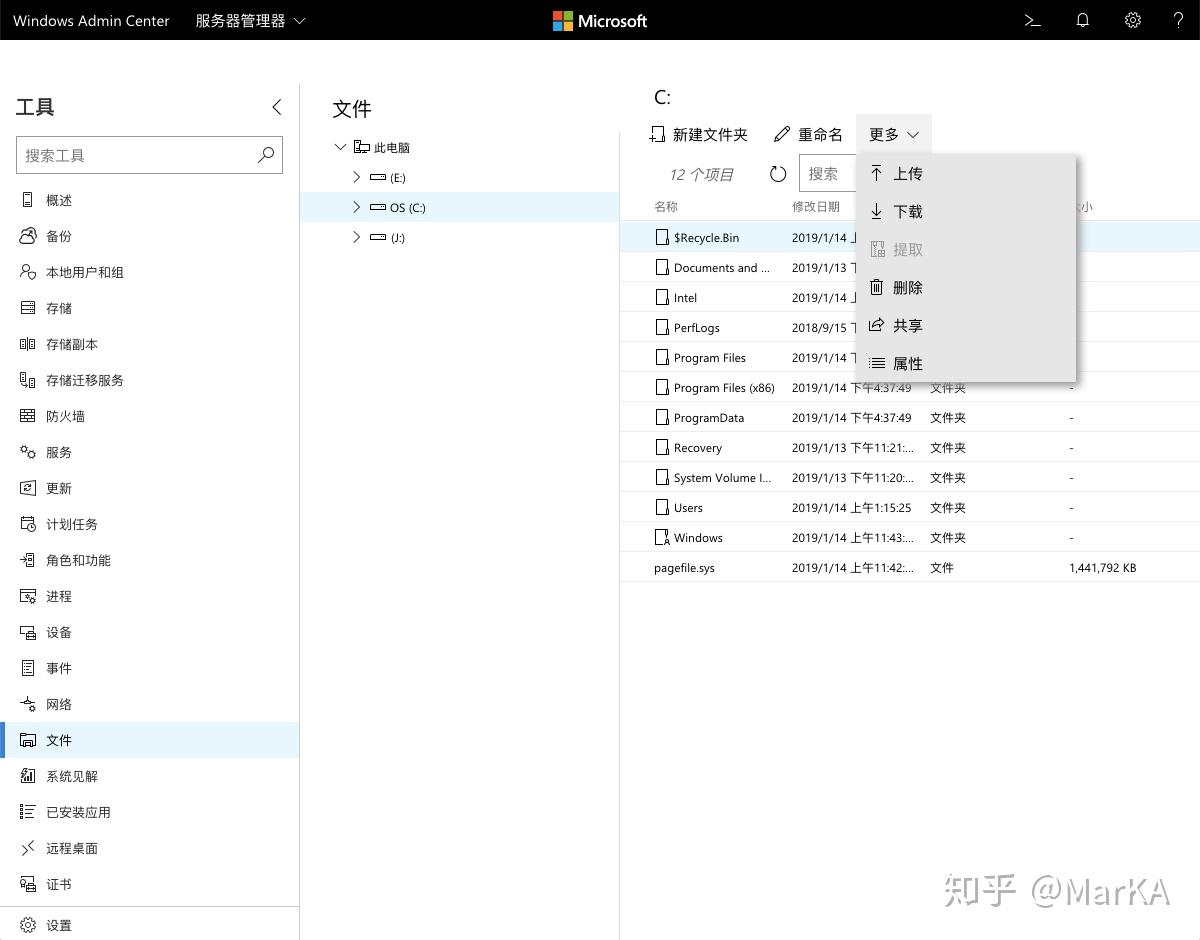Click the 1,441,792 KB size cell
Image resolution: width=1200 pixels, height=940 pixels.
coord(1102,568)
